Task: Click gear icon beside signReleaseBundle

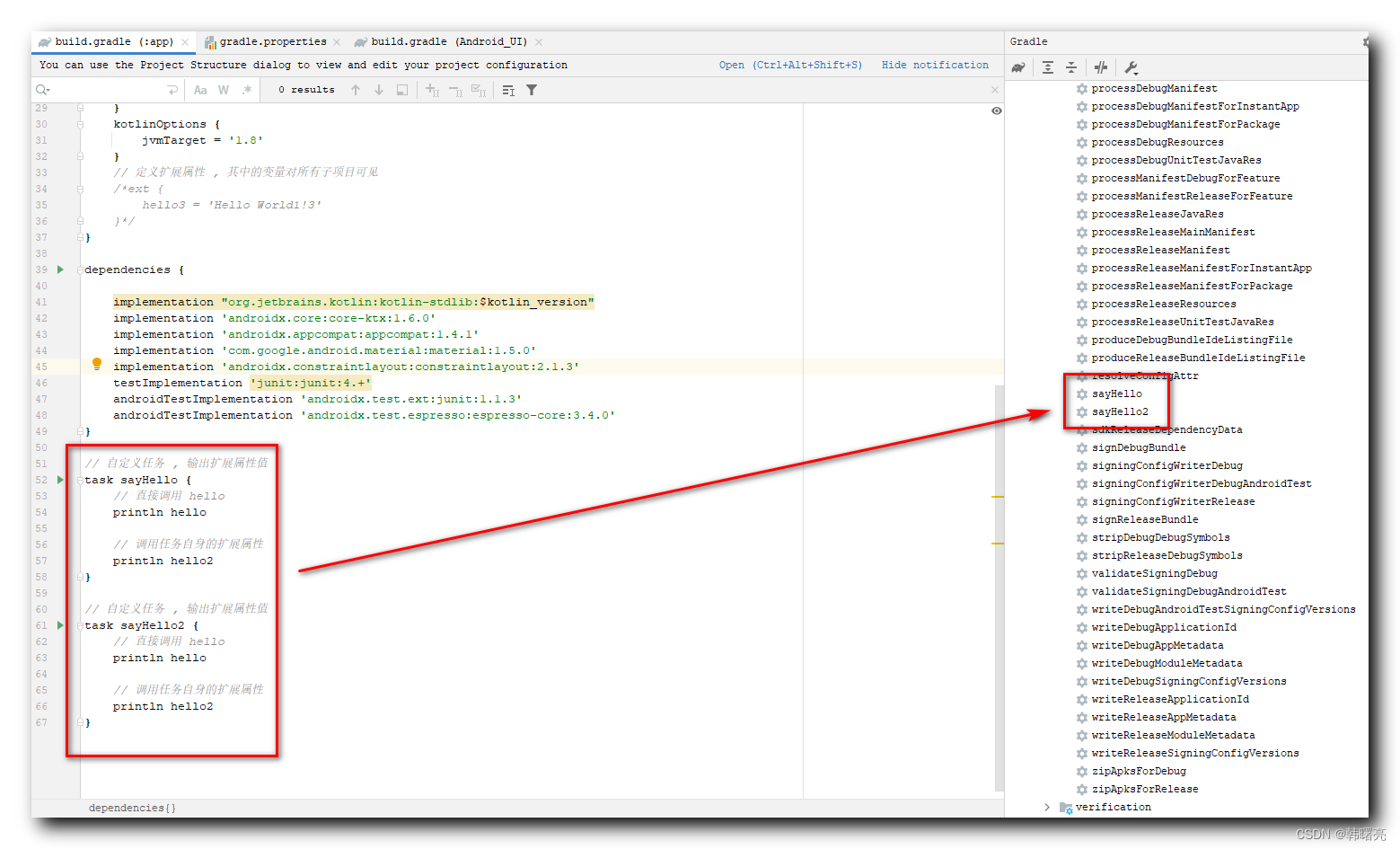Action: (x=1082, y=519)
